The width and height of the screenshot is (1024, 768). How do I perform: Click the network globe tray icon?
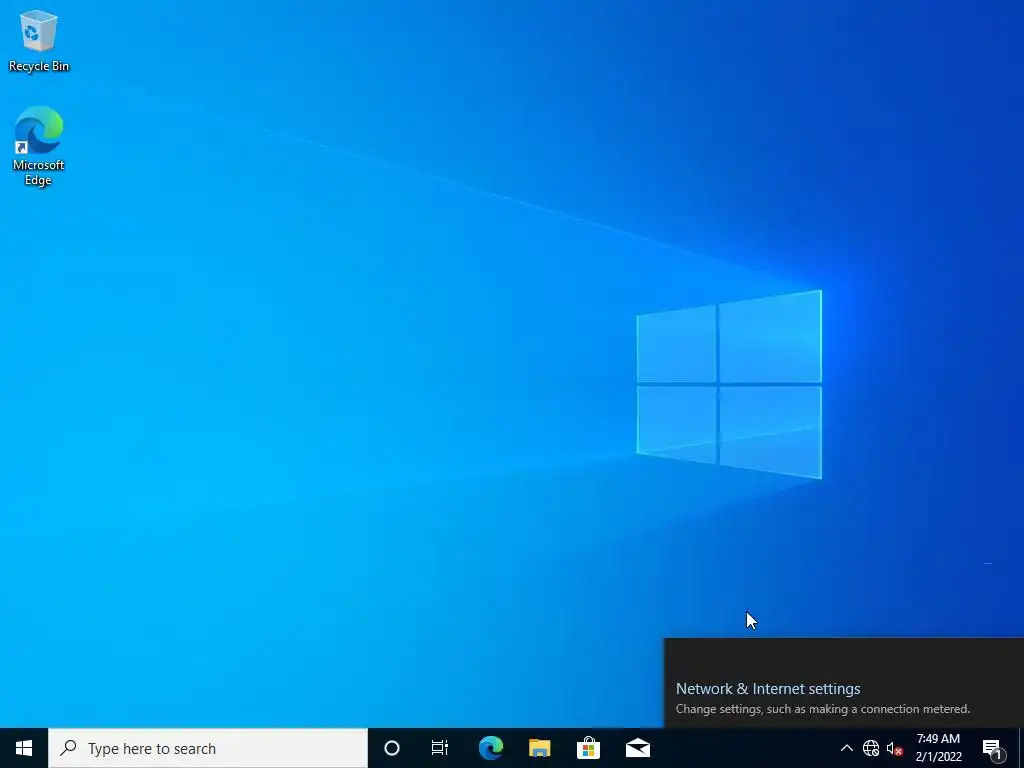(871, 748)
